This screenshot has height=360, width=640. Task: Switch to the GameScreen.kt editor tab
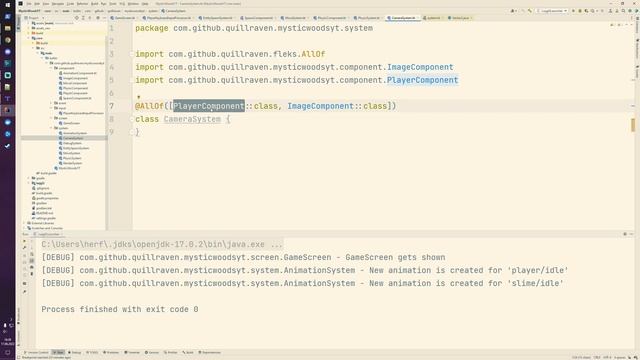click(125, 18)
